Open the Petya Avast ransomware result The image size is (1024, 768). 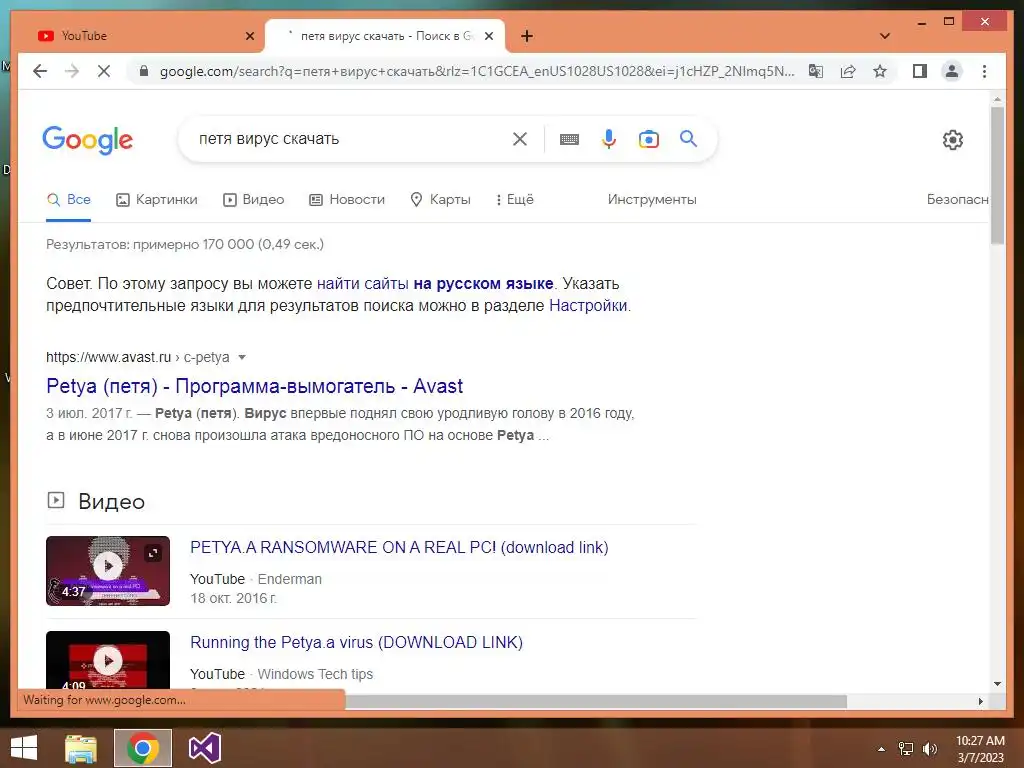pos(255,386)
